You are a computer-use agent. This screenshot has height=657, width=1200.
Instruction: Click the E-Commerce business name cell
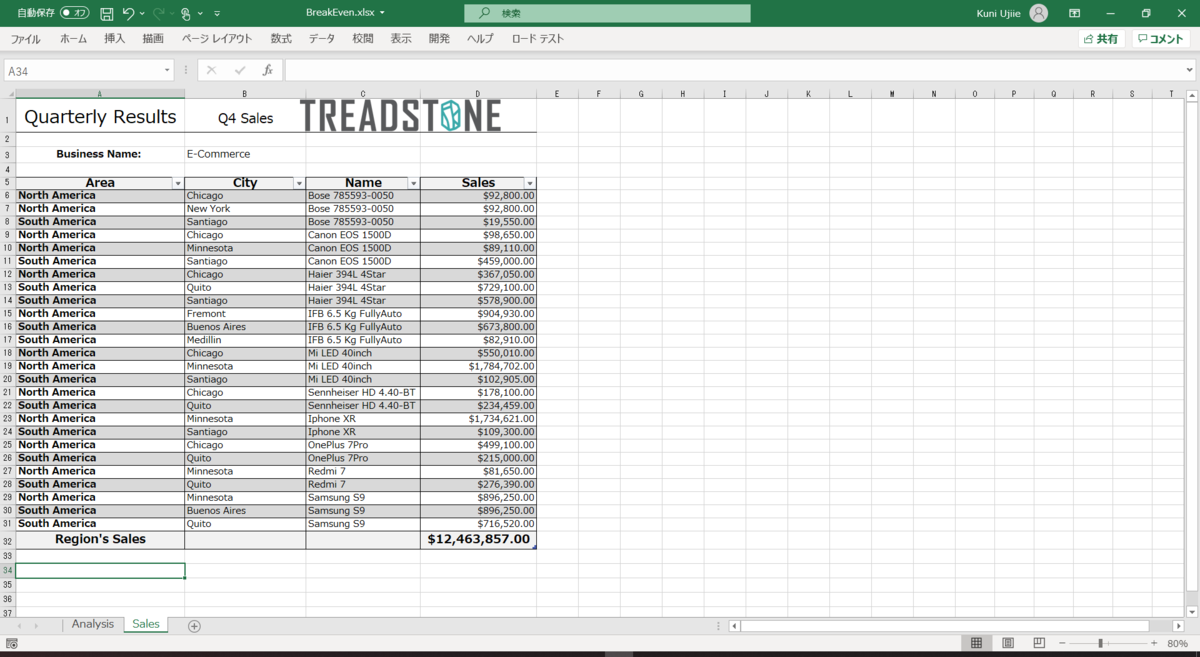tap(245, 154)
